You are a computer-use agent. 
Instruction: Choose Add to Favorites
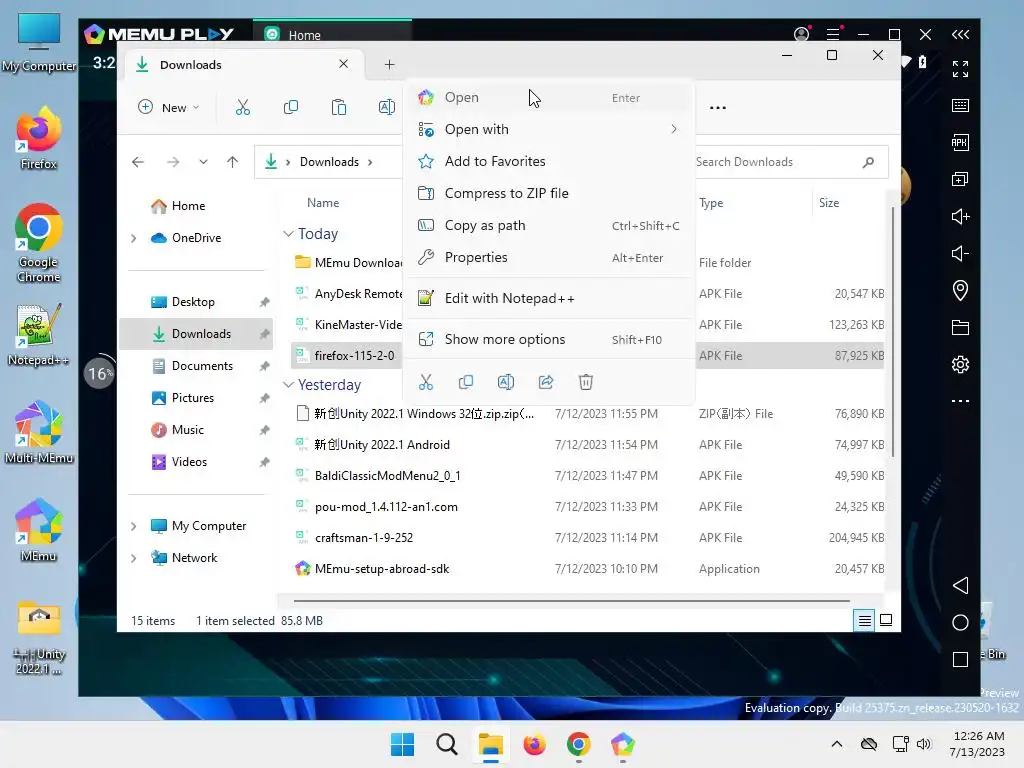[549, 161]
